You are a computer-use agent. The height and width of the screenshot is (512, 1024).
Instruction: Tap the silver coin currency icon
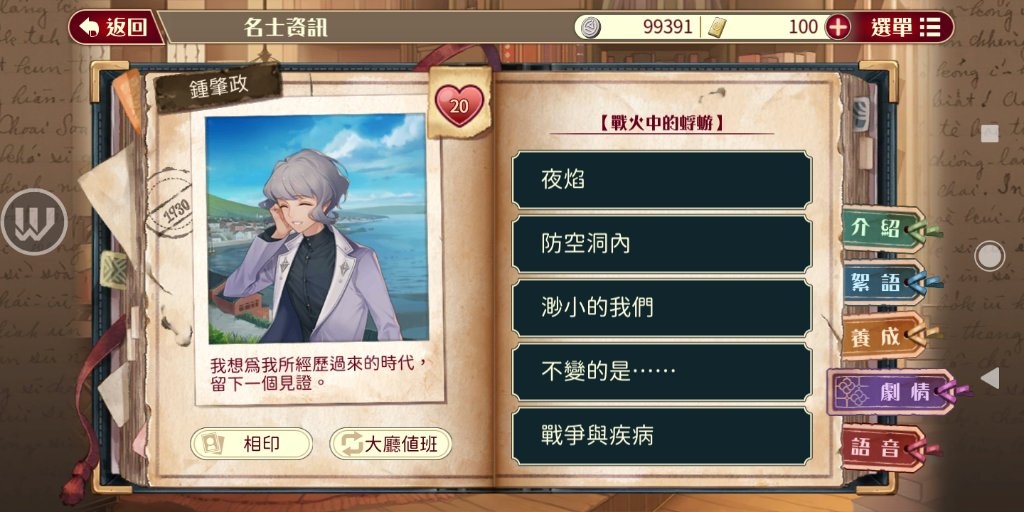pyautogui.click(x=590, y=27)
